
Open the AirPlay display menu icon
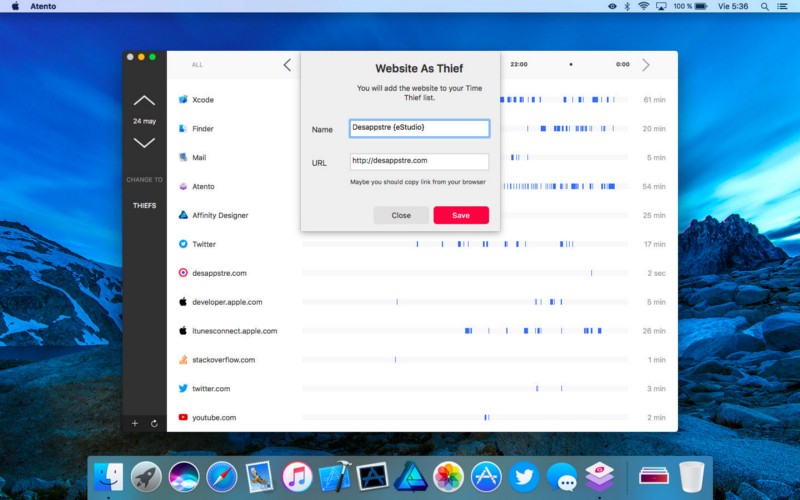tap(661, 6)
